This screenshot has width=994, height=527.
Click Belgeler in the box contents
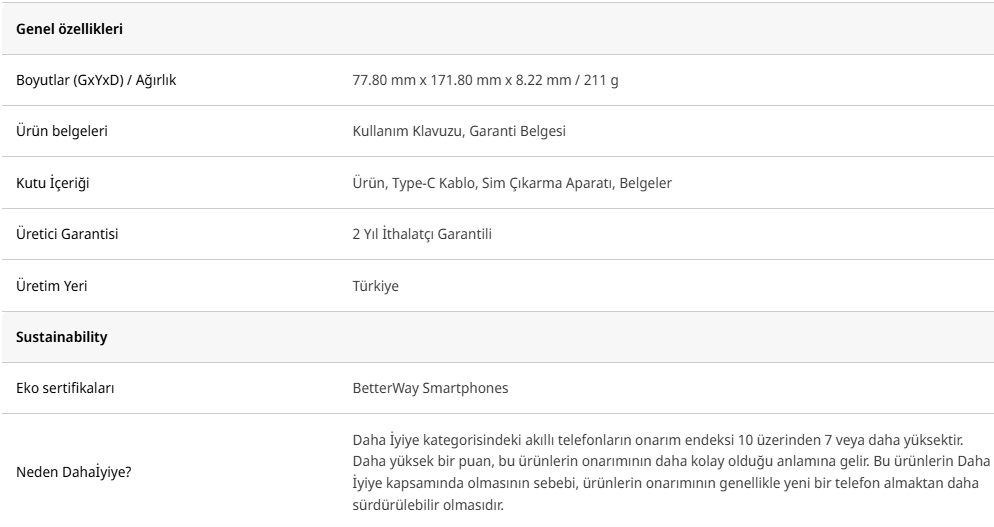643,183
